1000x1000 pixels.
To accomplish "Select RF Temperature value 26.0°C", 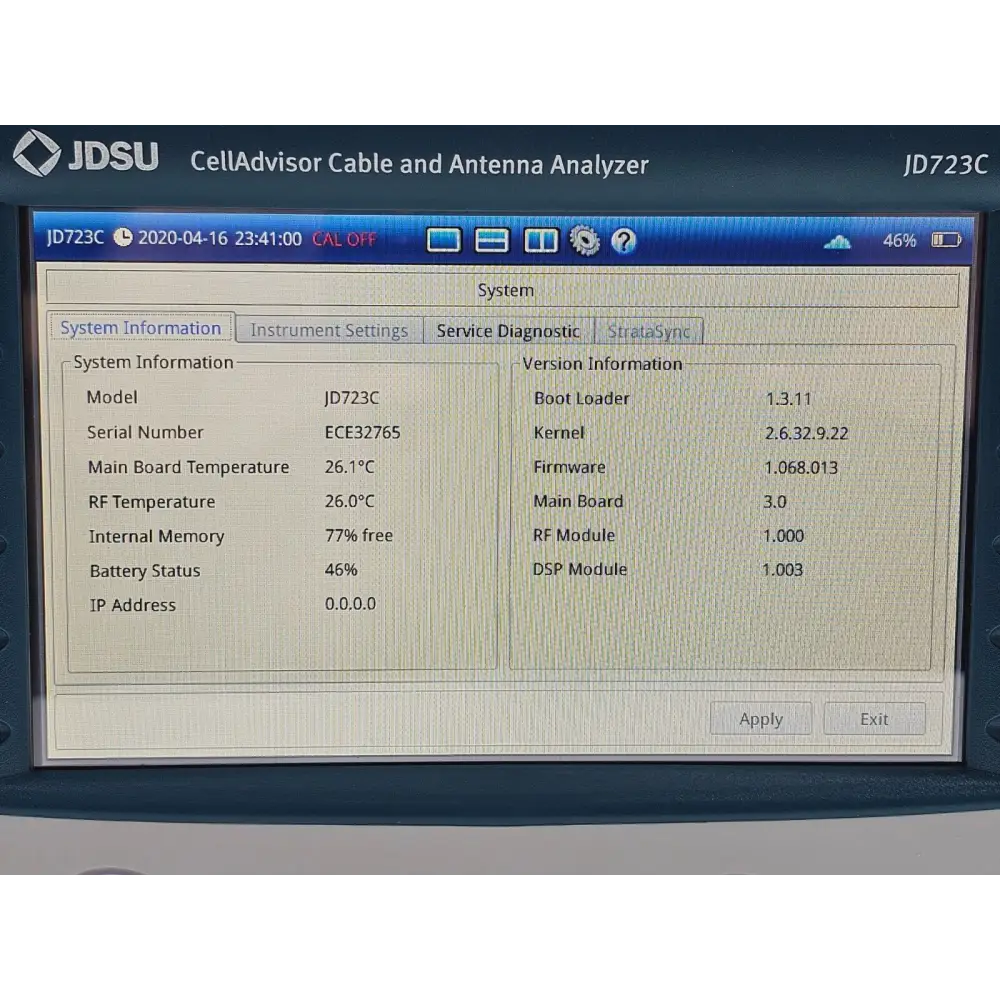I will point(349,501).
